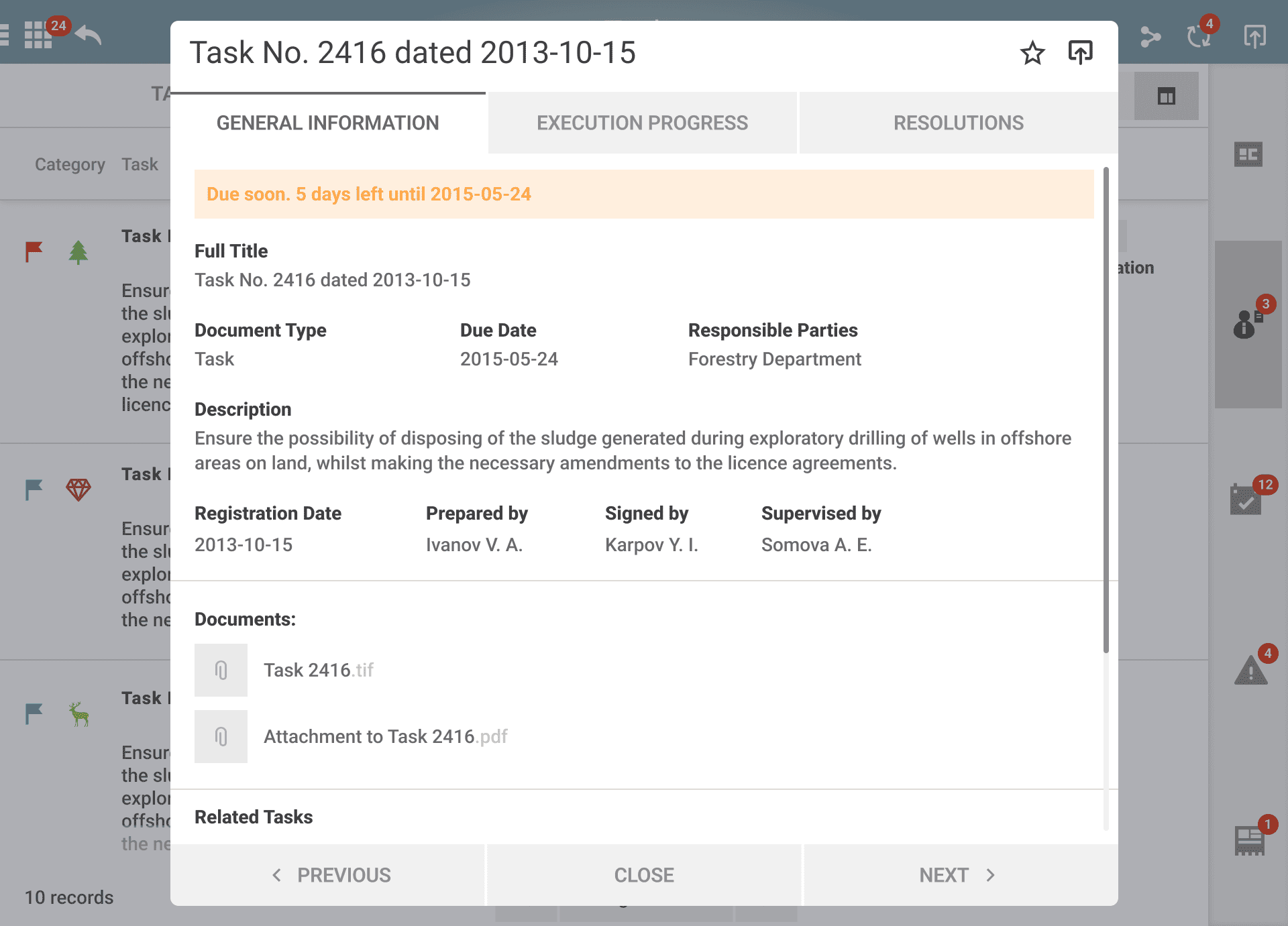Click paperclip icon beside Attachment to Task 2416.pdf
This screenshot has width=1288, height=926.
tap(221, 736)
